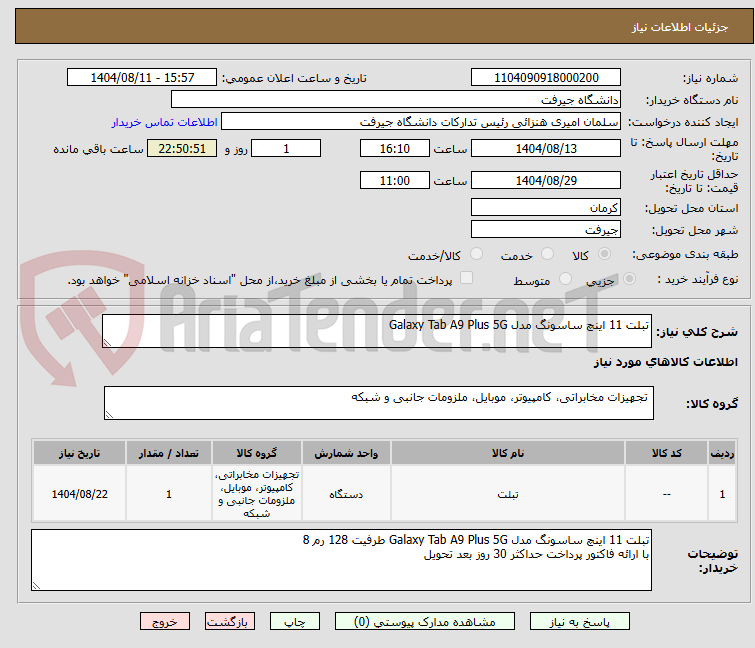Click the 'تاریخ نیاز' column header
The image size is (755, 648).
click(x=79, y=453)
